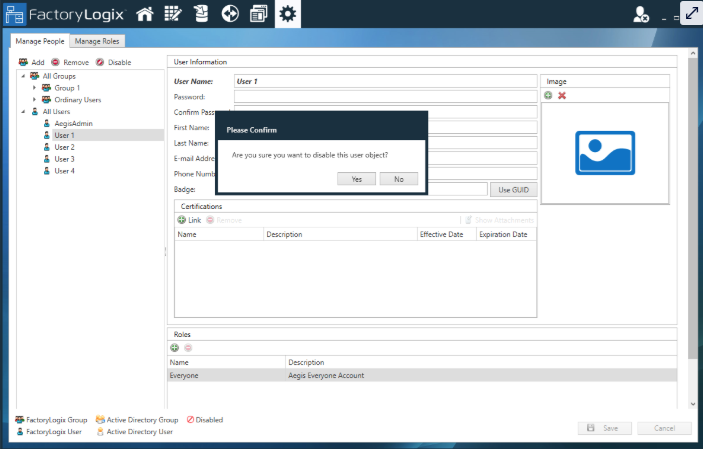Switch to the Manage Roles tab
Screen dimensions: 703x449
click(x=96, y=41)
